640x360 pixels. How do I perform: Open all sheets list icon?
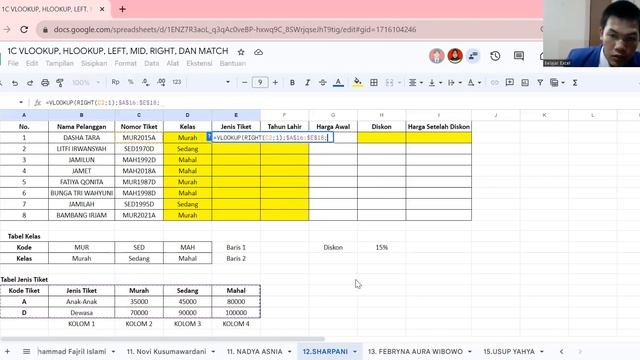pos(27,351)
